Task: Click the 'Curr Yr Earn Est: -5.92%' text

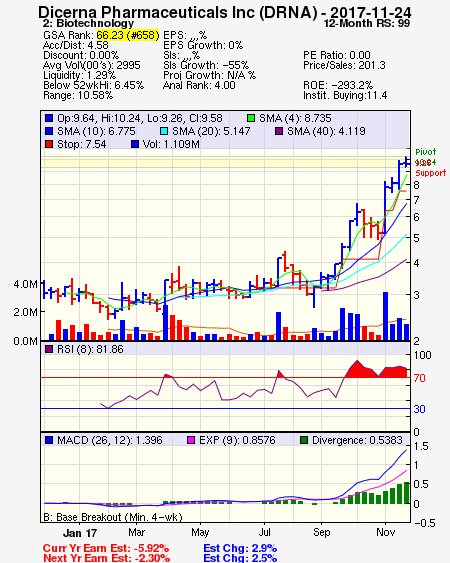Action: click(x=106, y=549)
